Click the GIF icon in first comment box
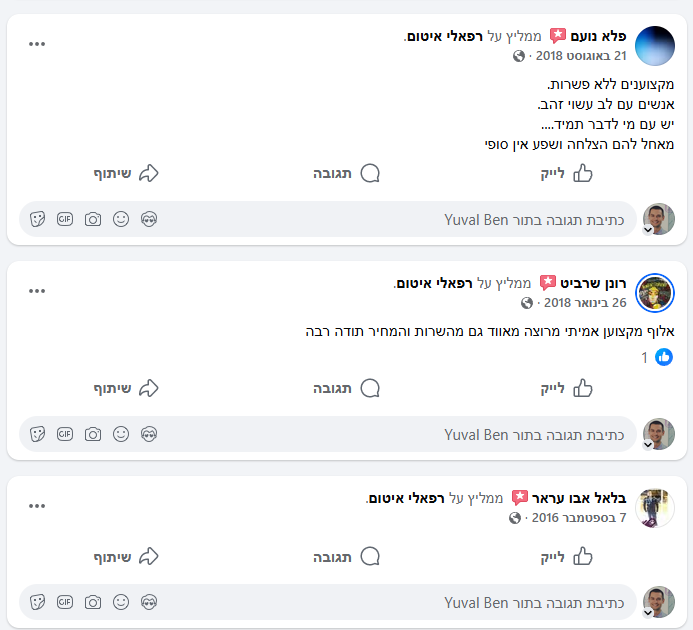 [65, 219]
